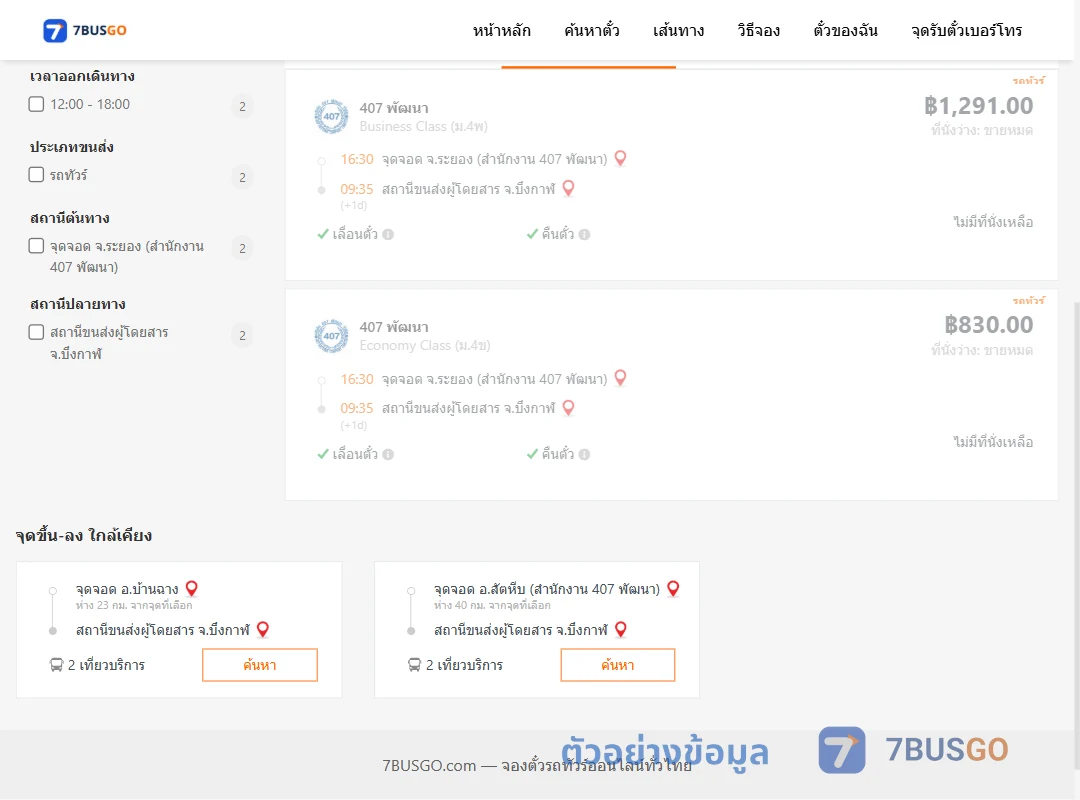1080x800 pixels.
Task: Click the สถานีปลายทาง filter heading
Action: point(77,304)
